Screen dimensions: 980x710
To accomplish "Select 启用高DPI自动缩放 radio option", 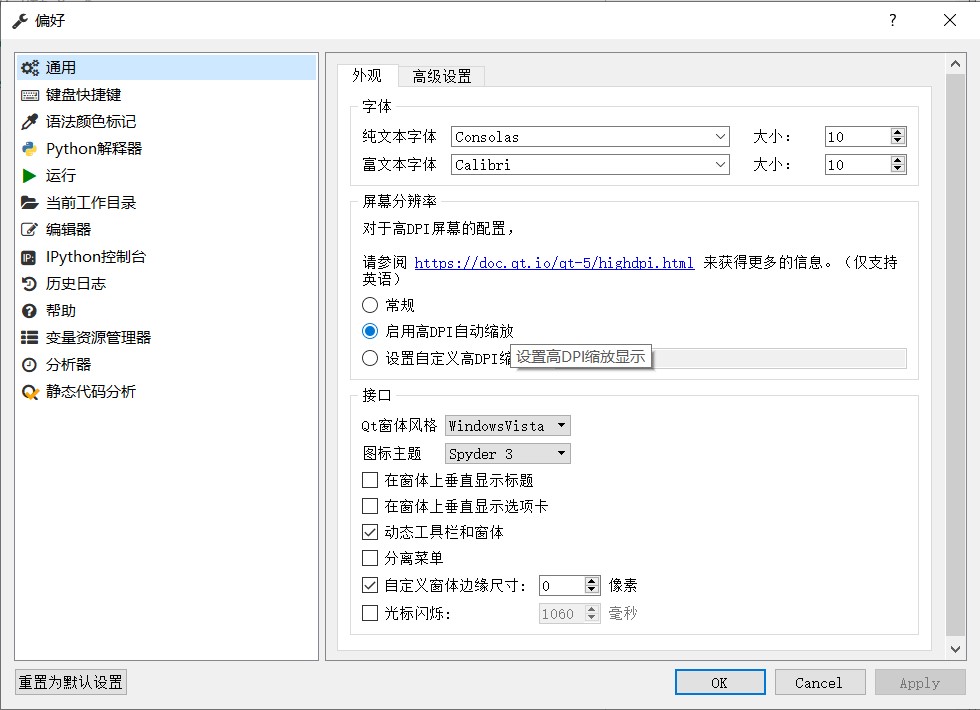I will (x=370, y=331).
